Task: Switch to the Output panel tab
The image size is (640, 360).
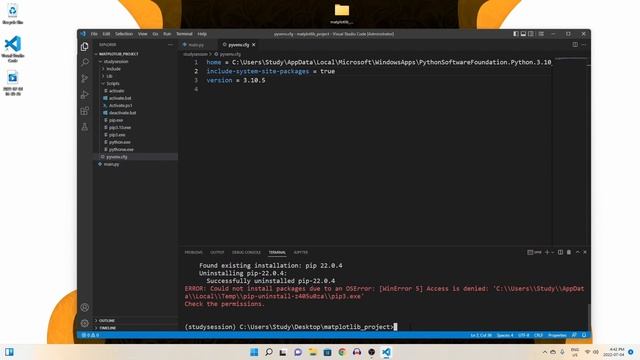Action: [217, 253]
